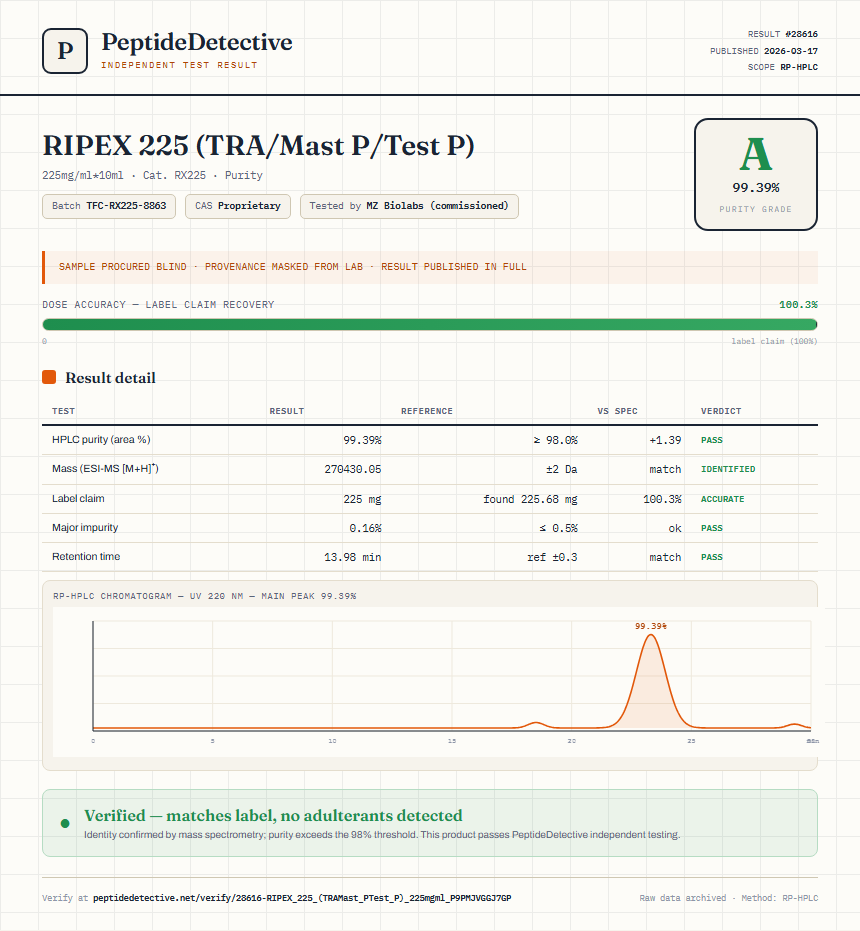Click the REFERENCE column header

pos(426,411)
